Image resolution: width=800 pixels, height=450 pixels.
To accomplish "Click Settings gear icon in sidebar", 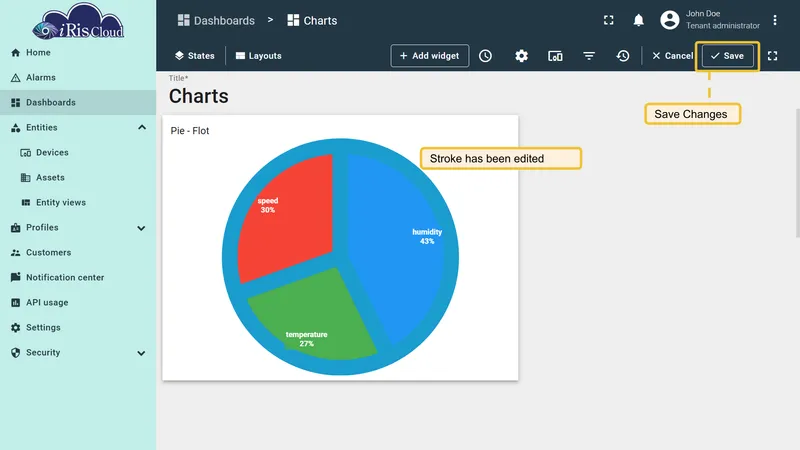I will 15,328.
